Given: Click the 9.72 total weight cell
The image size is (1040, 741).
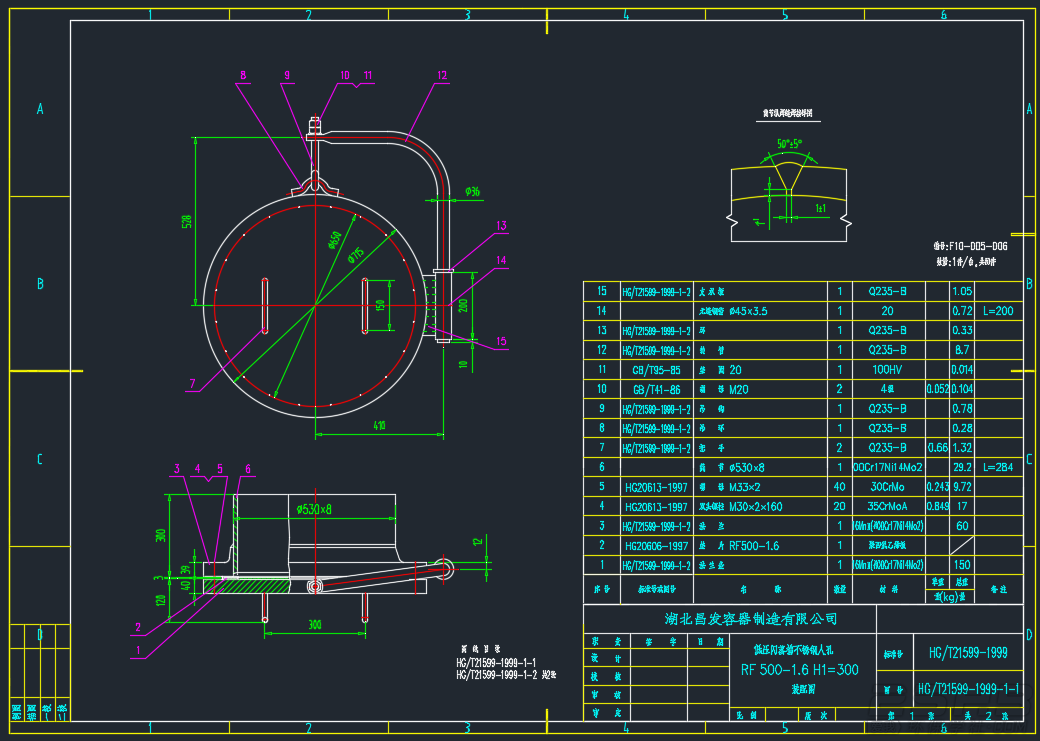Looking at the screenshot, I should (962, 487).
